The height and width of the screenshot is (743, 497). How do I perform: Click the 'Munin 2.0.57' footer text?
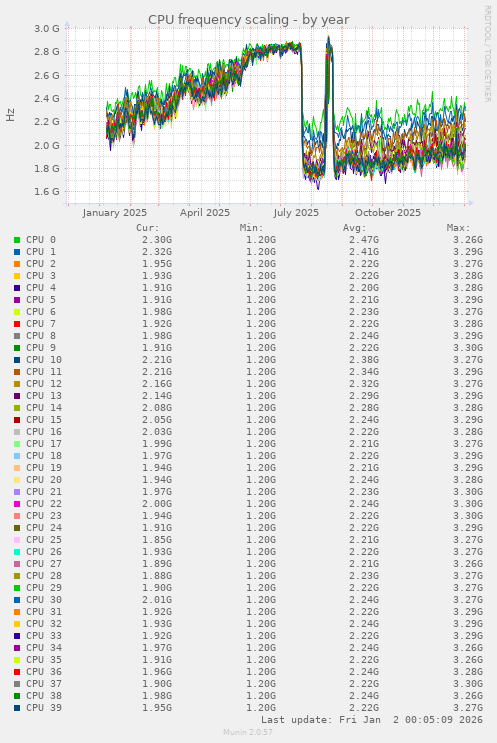[x=248, y=732]
